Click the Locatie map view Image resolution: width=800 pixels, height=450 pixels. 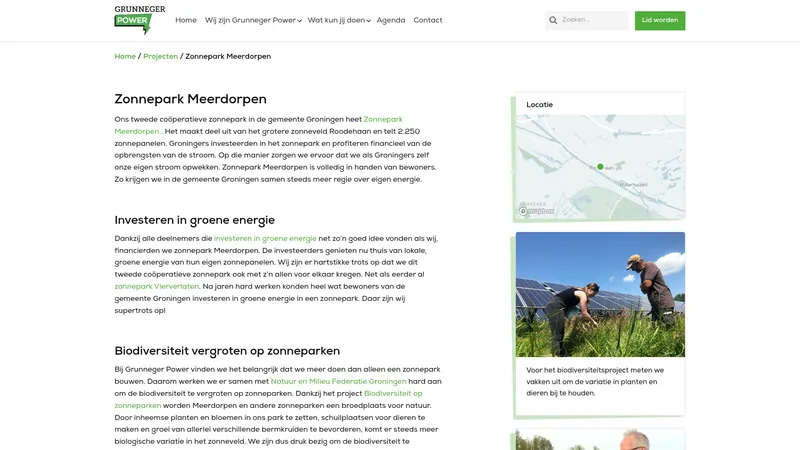click(x=600, y=167)
